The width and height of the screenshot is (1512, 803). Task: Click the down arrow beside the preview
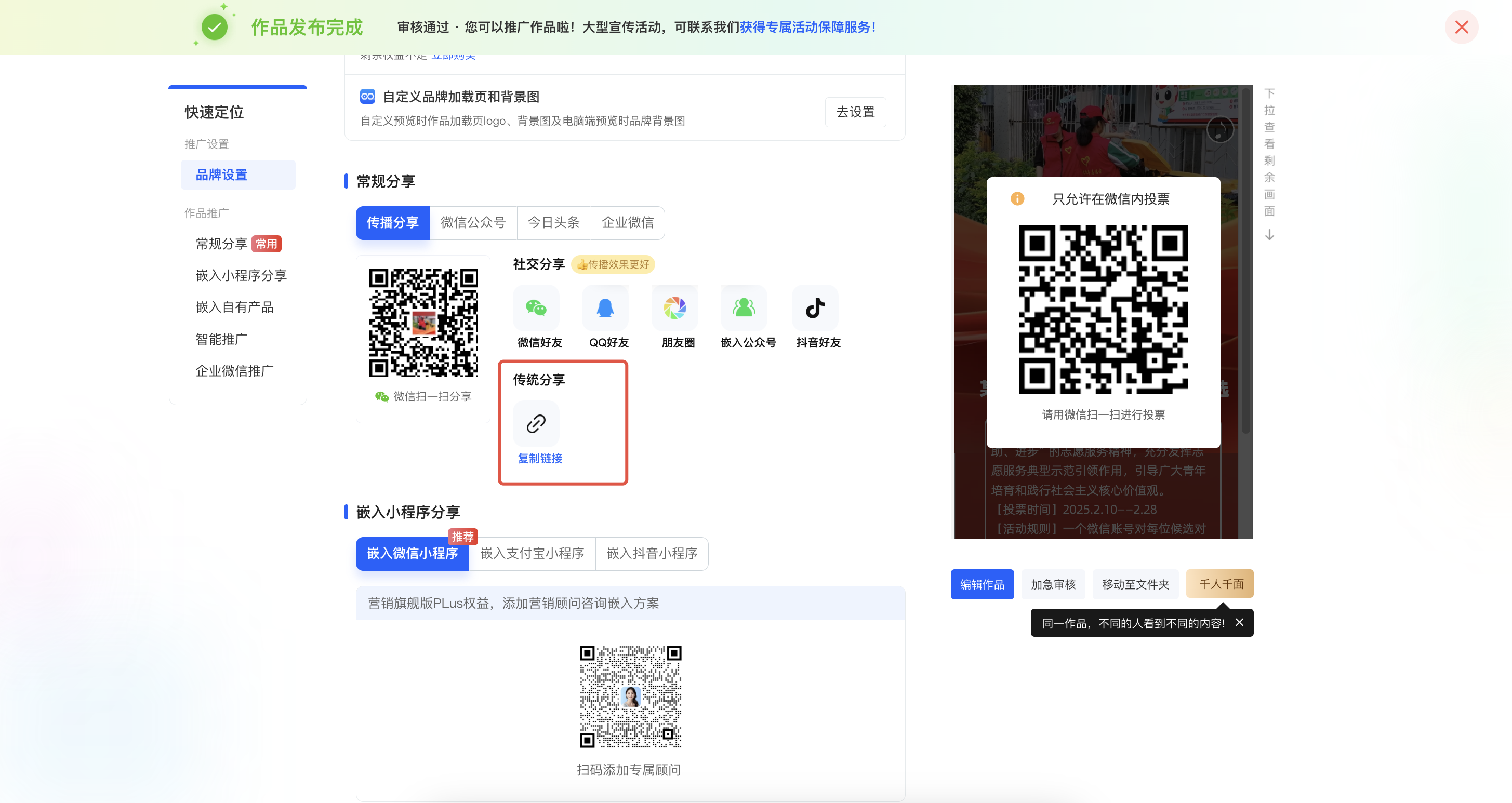[x=1269, y=235]
